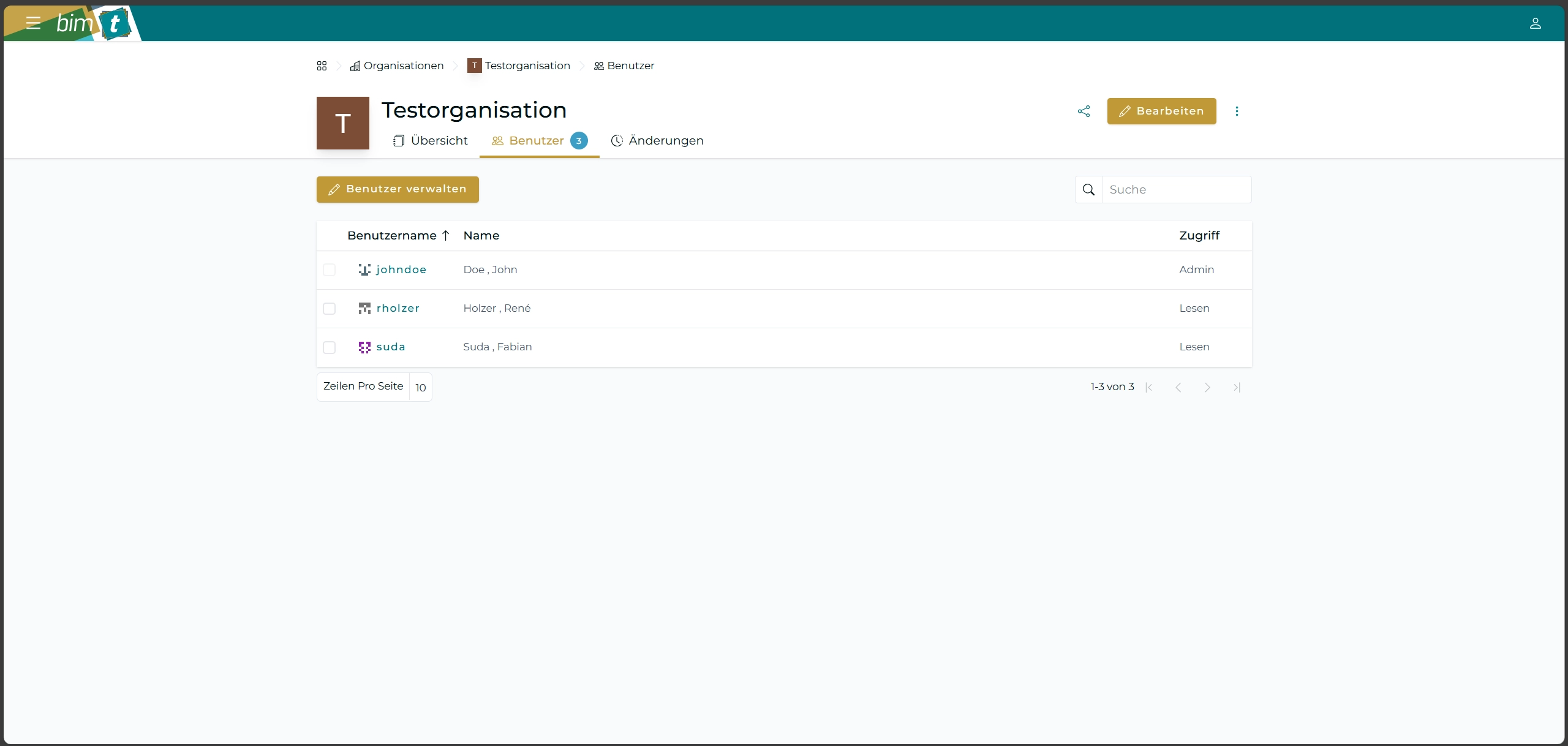Open the rows per page dropdown

(420, 387)
